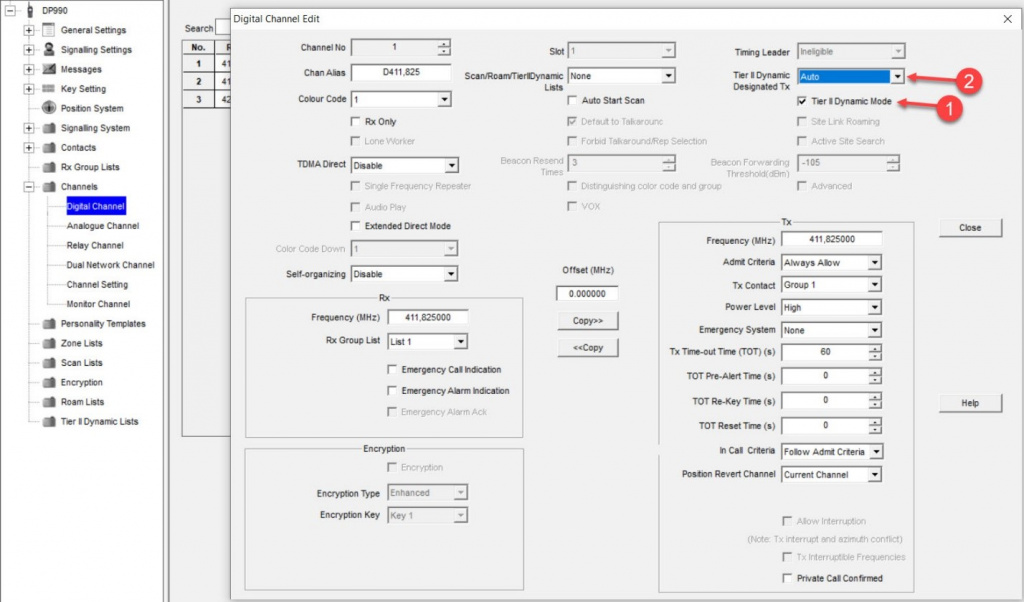
Task: Click the Roam Lists folder icon
Action: click(48, 402)
